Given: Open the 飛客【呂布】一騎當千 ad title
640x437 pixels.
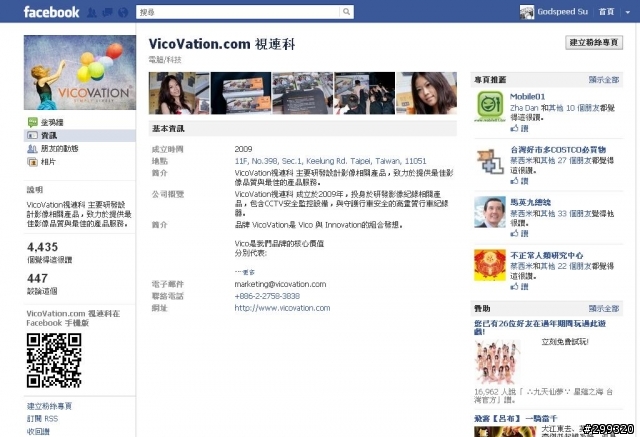Looking at the screenshot, I should click(516, 419).
